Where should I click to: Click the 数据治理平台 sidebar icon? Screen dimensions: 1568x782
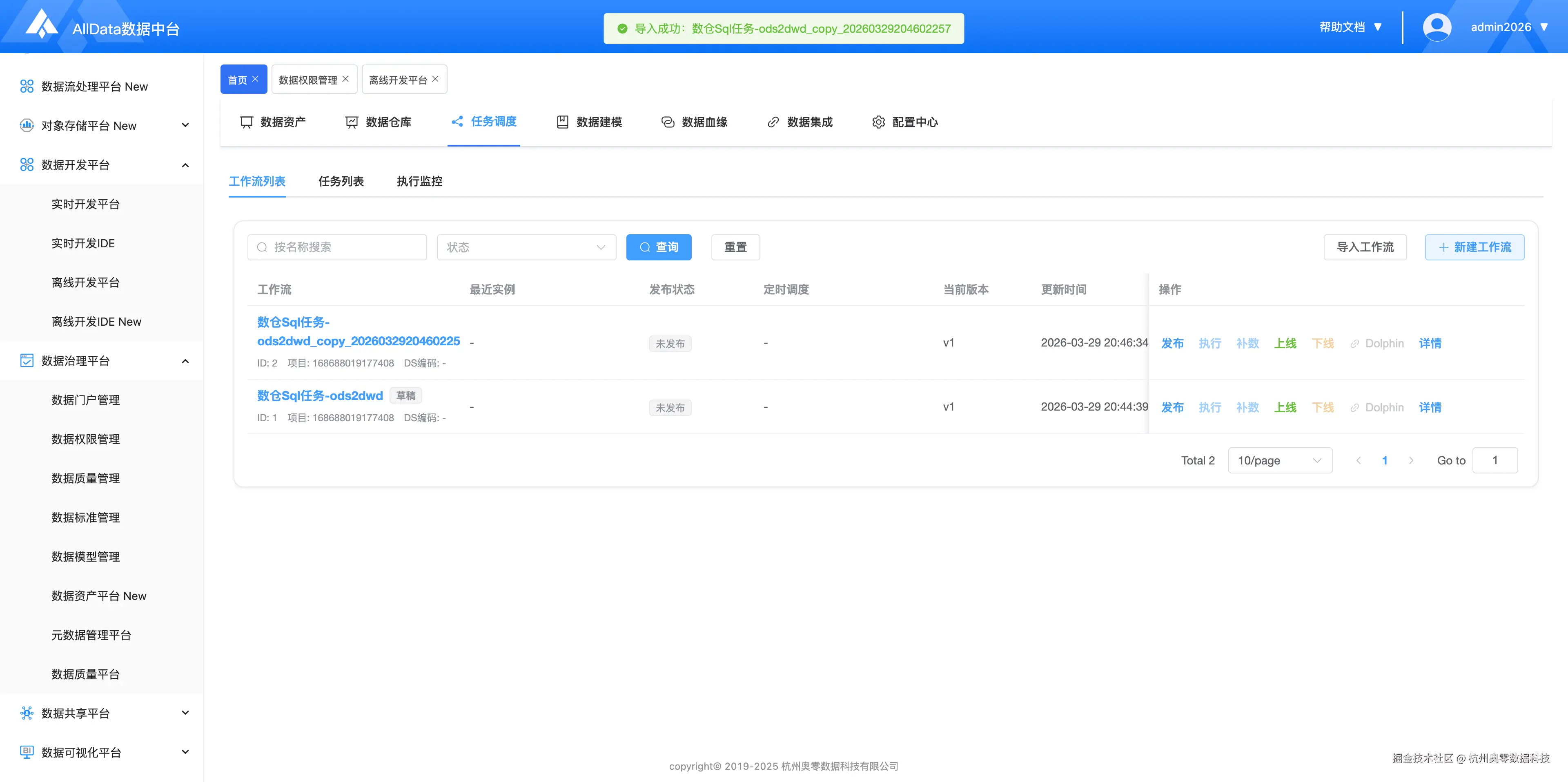27,361
